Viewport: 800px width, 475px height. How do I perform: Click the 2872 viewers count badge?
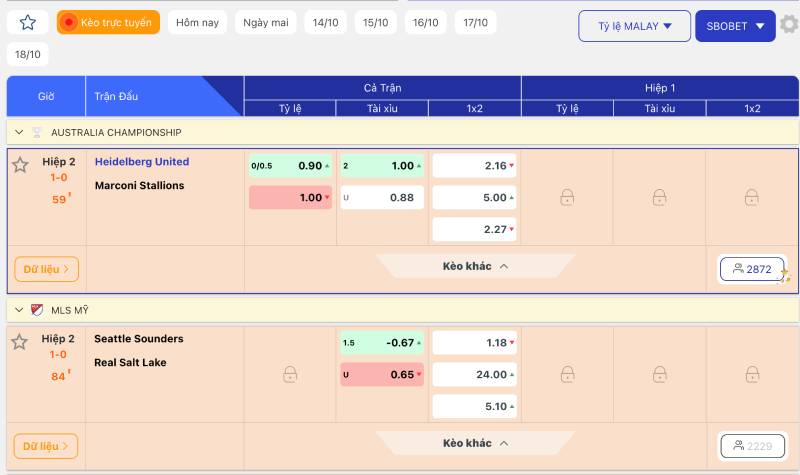(x=752, y=269)
